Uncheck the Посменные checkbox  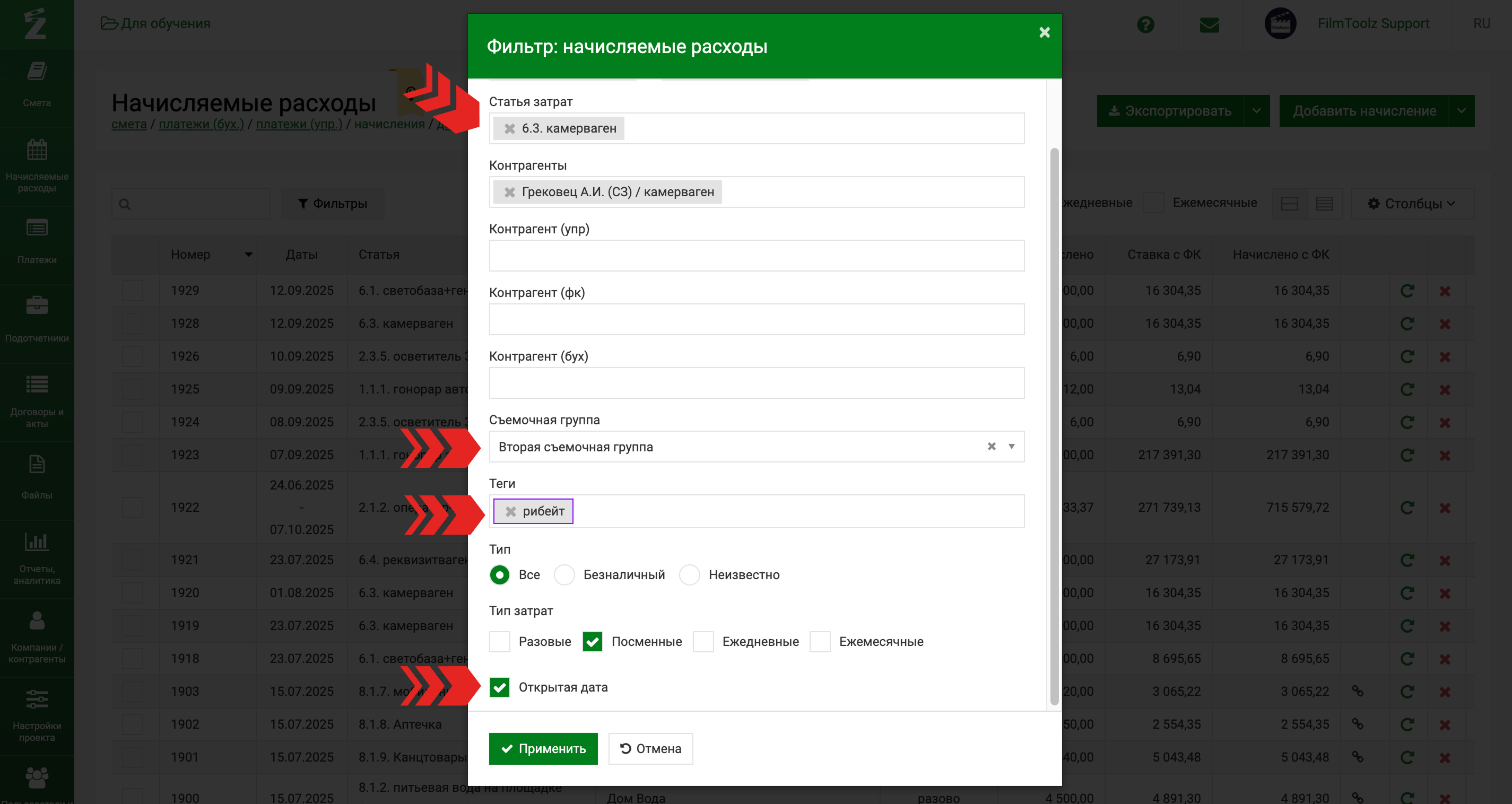coord(592,642)
